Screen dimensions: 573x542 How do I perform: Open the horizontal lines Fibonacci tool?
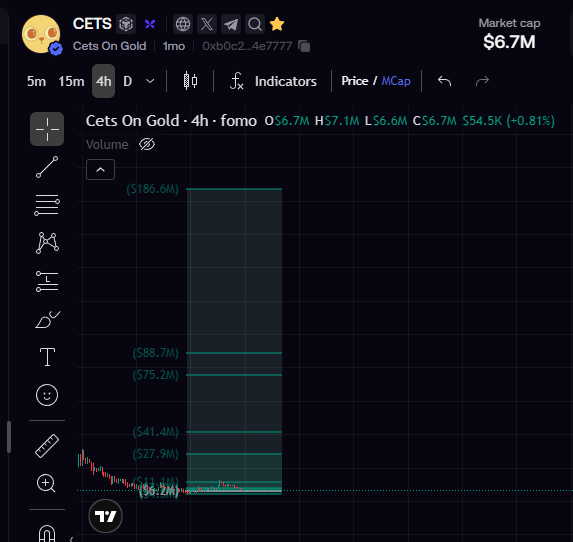pyautogui.click(x=47, y=205)
